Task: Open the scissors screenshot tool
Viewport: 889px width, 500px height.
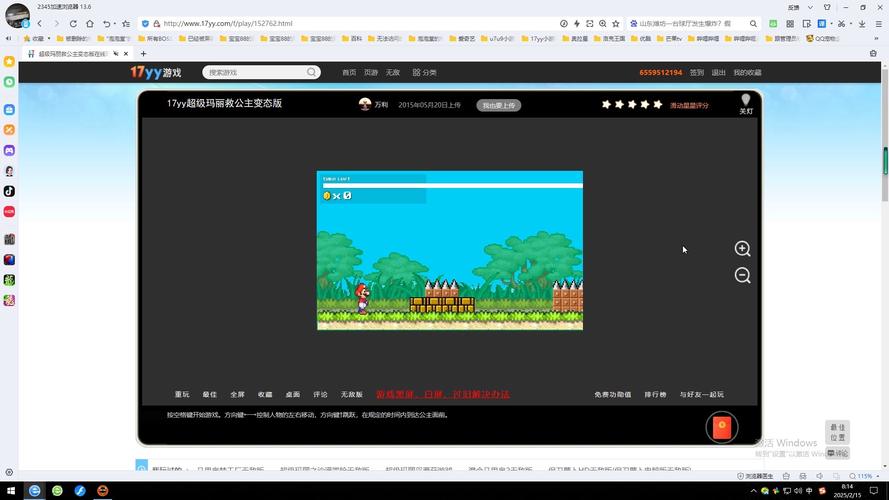Action: click(841, 24)
